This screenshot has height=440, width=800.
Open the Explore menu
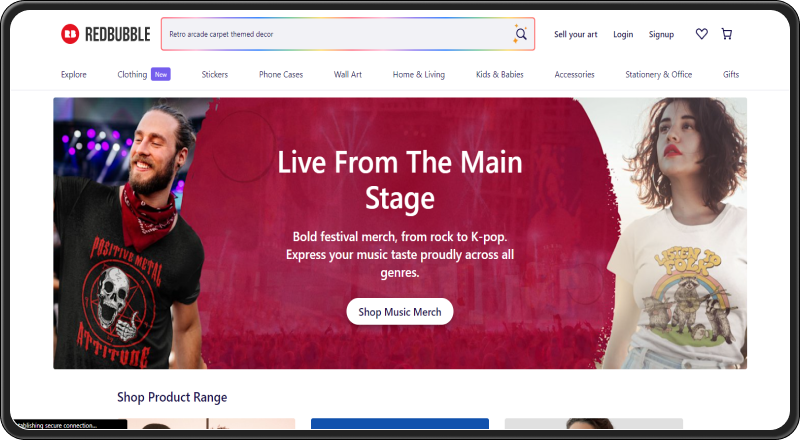(x=73, y=75)
